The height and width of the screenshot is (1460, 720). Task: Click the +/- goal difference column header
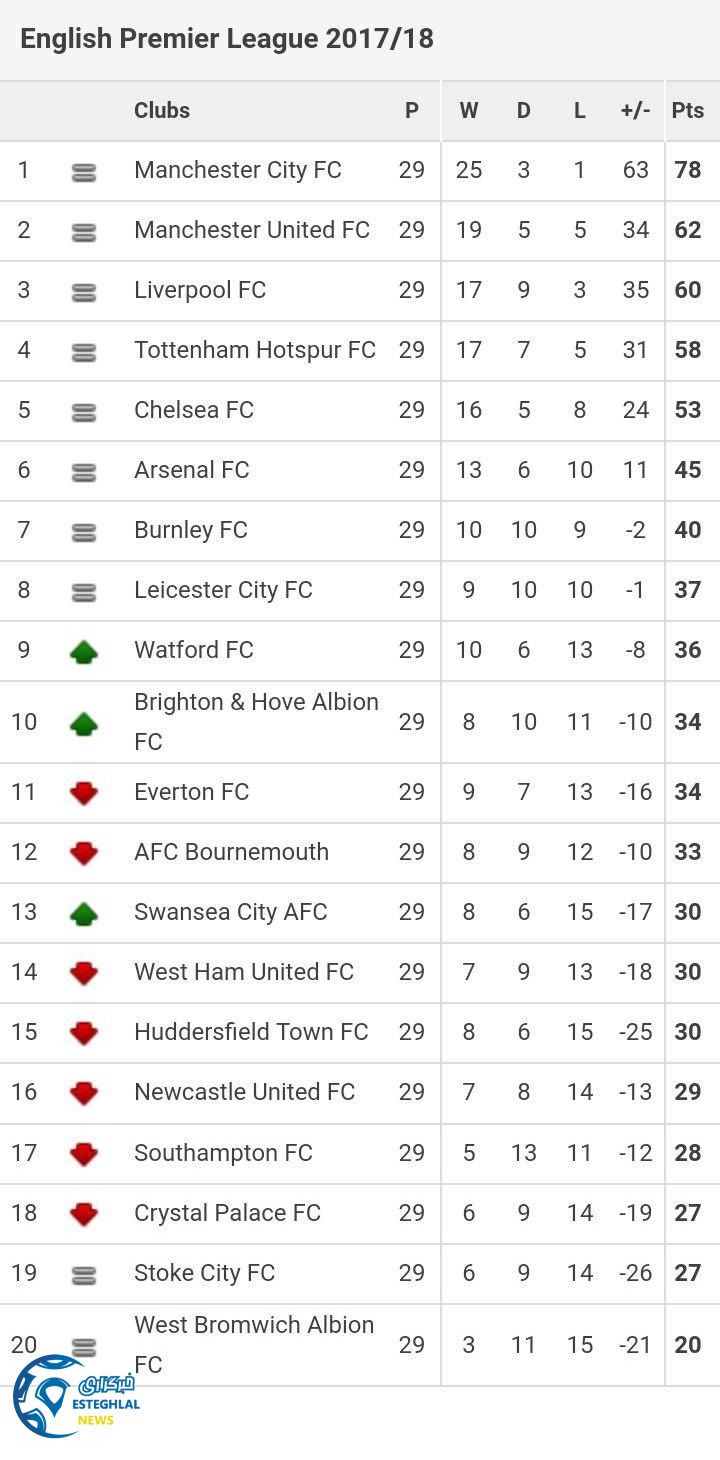[635, 111]
